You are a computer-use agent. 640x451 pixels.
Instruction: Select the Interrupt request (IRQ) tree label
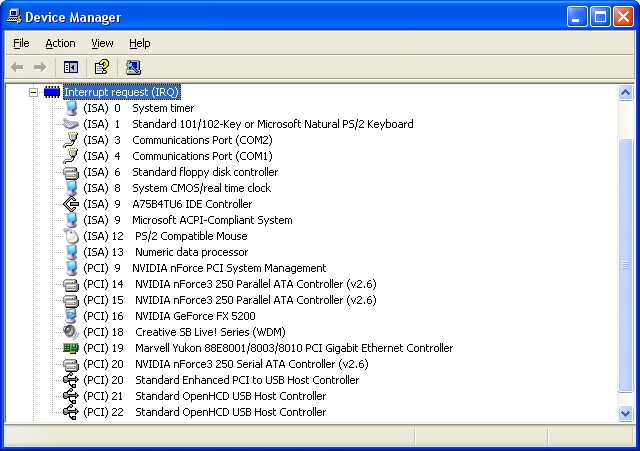click(x=122, y=92)
